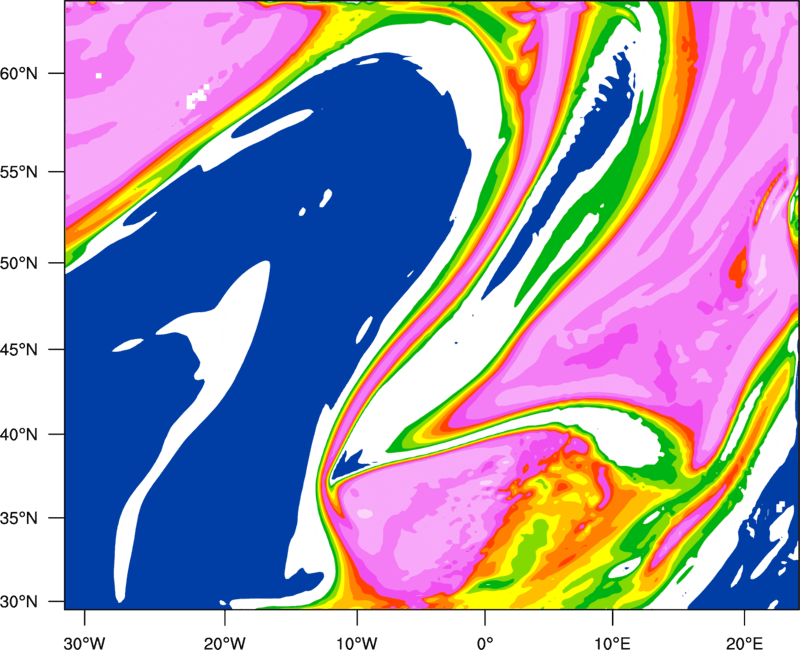Viewport: 800px width, 650px height.
Task: Click the 60°N latitude label
Action: tap(19, 73)
